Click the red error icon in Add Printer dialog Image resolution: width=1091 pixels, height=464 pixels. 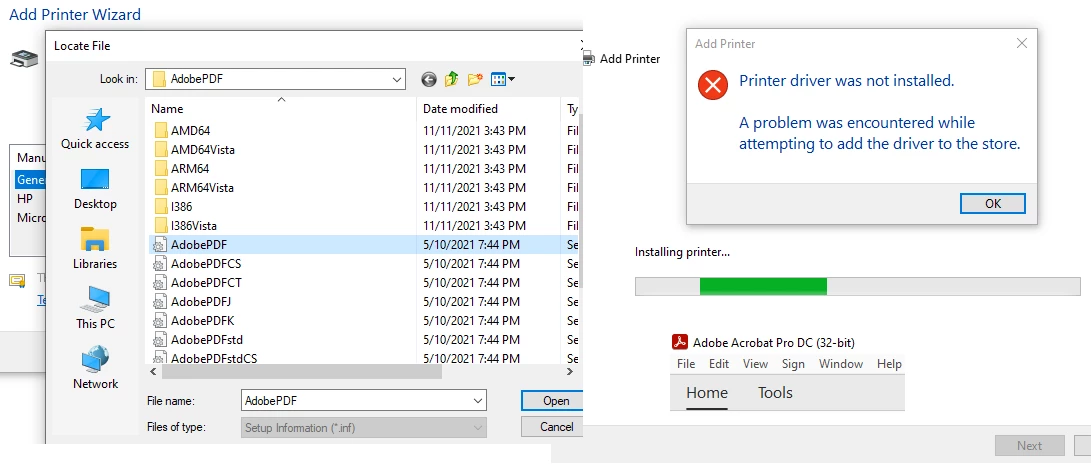(x=712, y=86)
